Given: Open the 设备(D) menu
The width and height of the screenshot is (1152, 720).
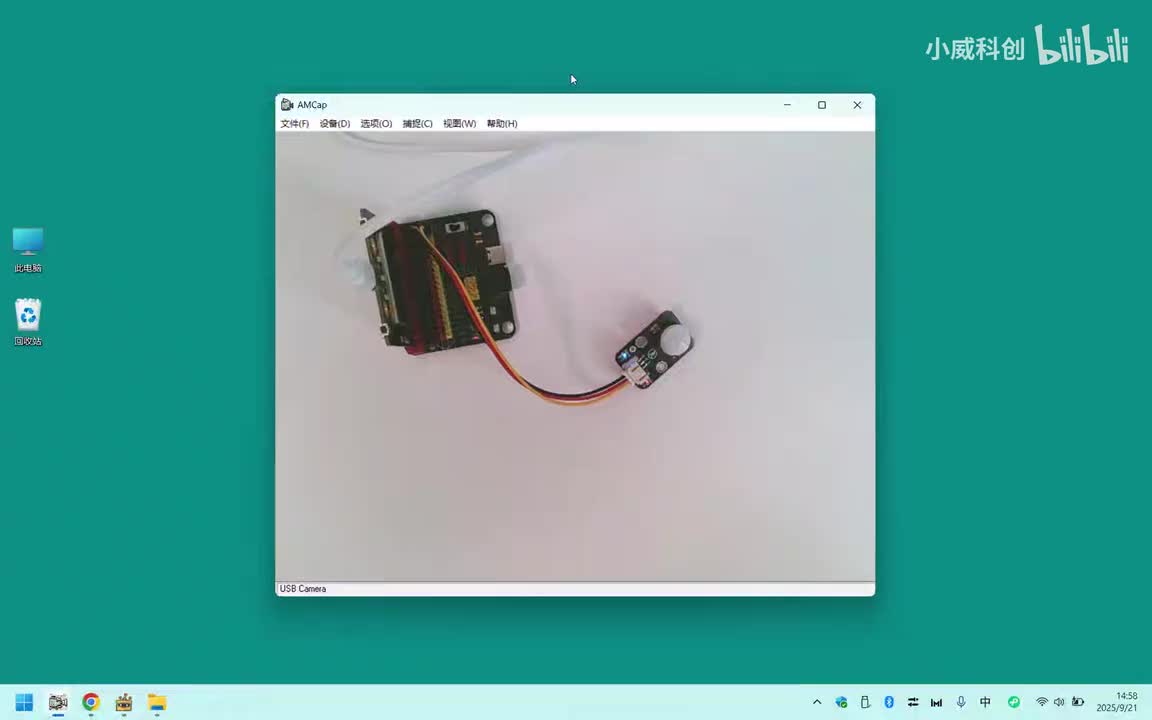Looking at the screenshot, I should click(334, 123).
